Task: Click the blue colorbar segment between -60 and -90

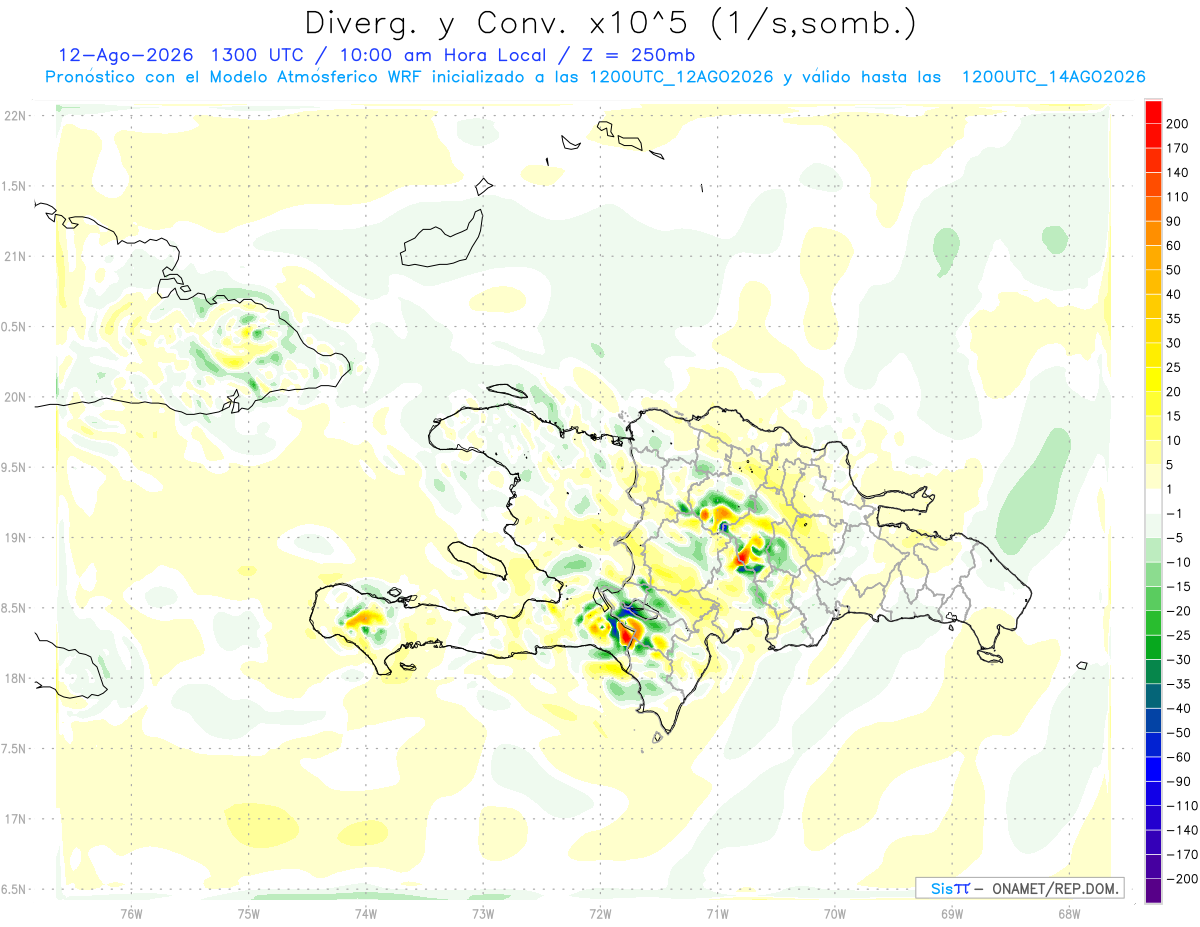Action: tap(1153, 768)
